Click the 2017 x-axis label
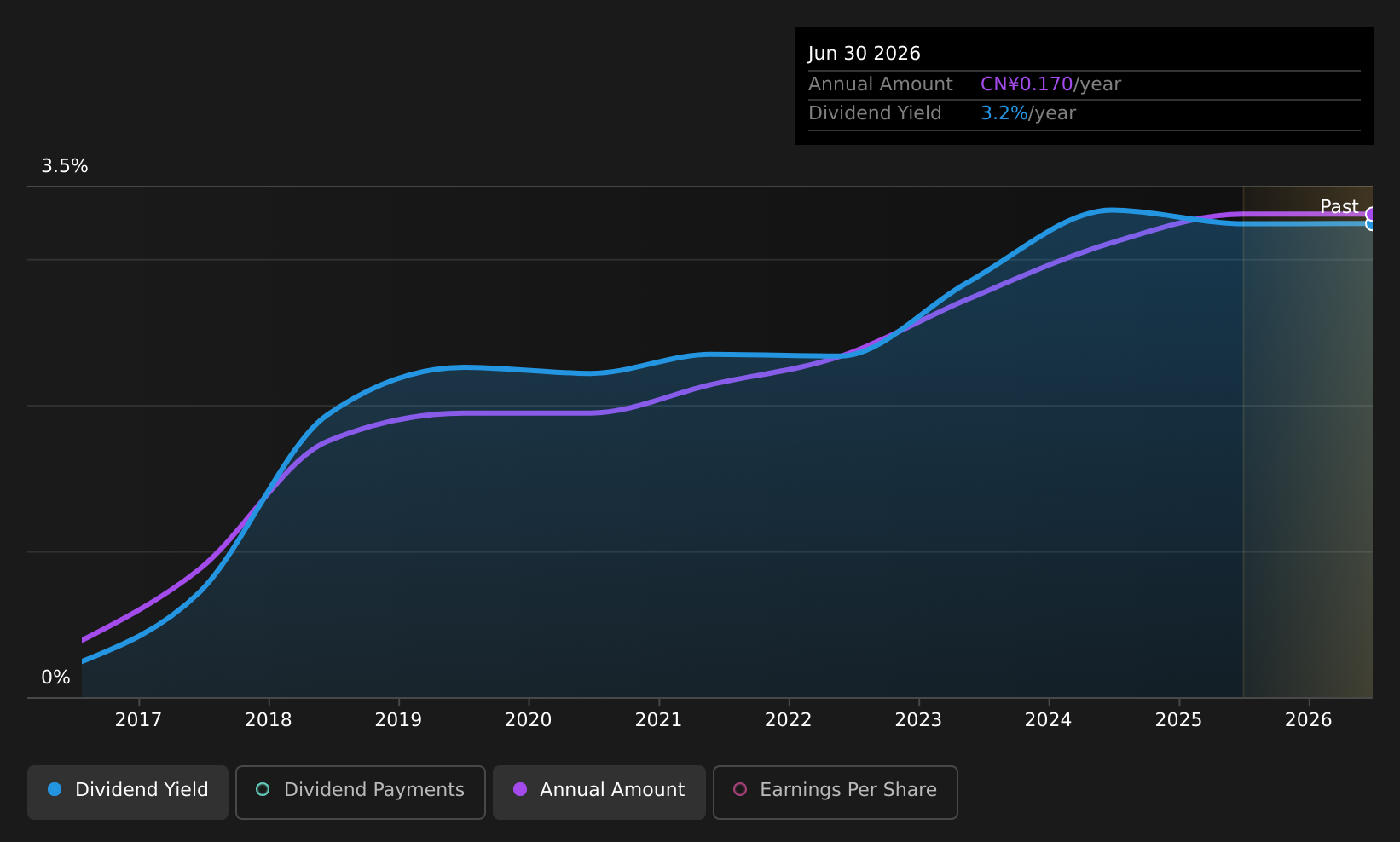Image resolution: width=1400 pixels, height=842 pixels. [x=138, y=720]
